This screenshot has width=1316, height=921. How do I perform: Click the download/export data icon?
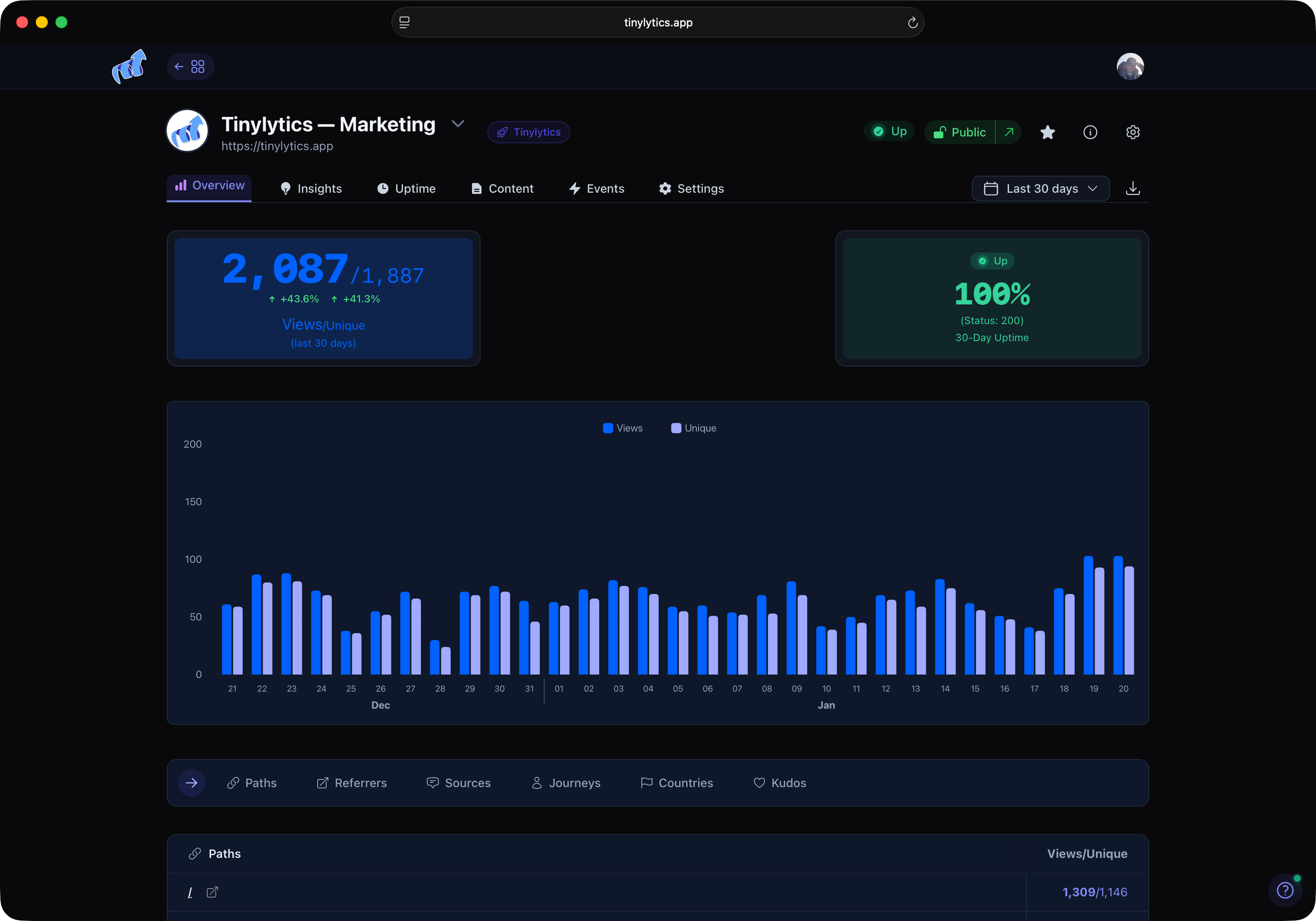pos(1133,188)
